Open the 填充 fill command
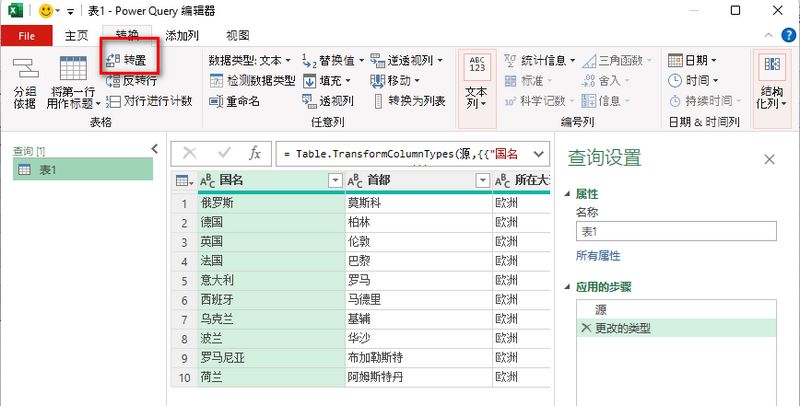The height and width of the screenshot is (406, 800). point(327,81)
